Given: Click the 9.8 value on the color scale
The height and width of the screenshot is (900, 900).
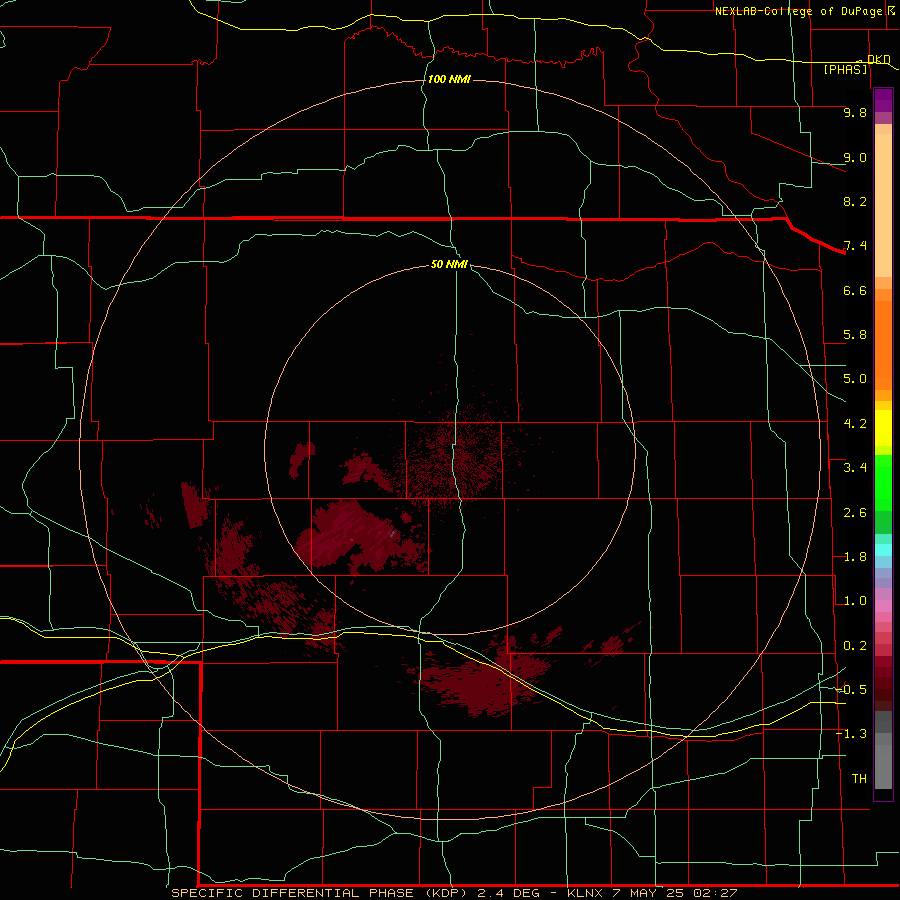Looking at the screenshot, I should click(855, 112).
